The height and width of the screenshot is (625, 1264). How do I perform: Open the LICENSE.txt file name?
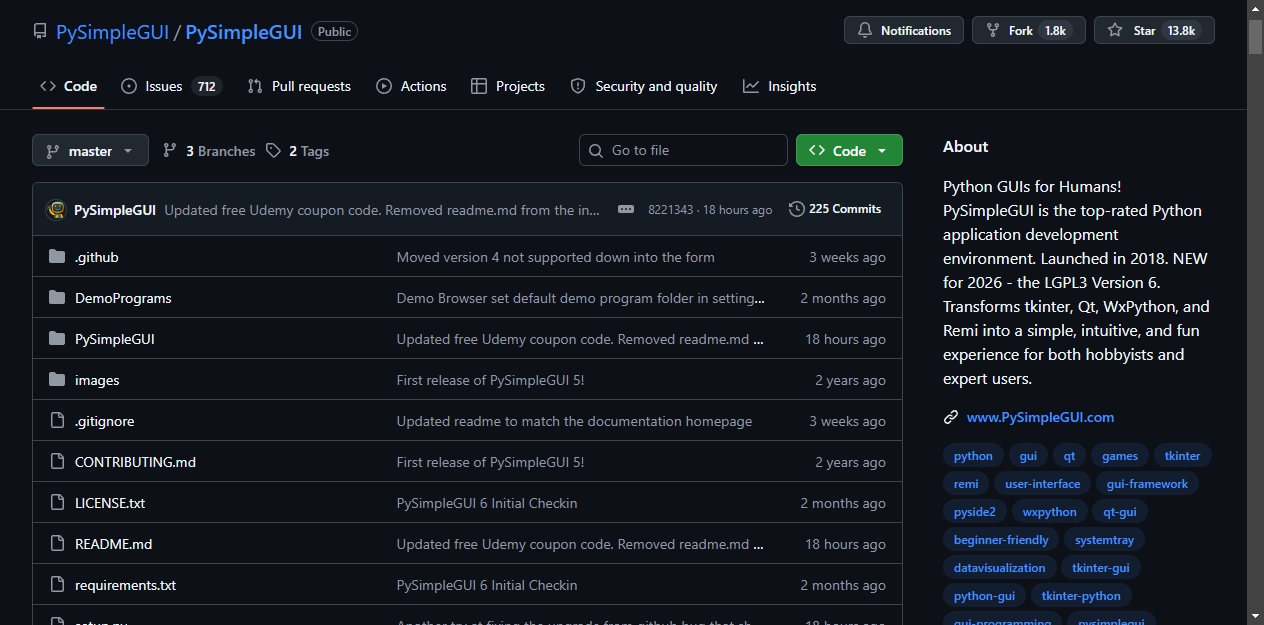point(110,503)
